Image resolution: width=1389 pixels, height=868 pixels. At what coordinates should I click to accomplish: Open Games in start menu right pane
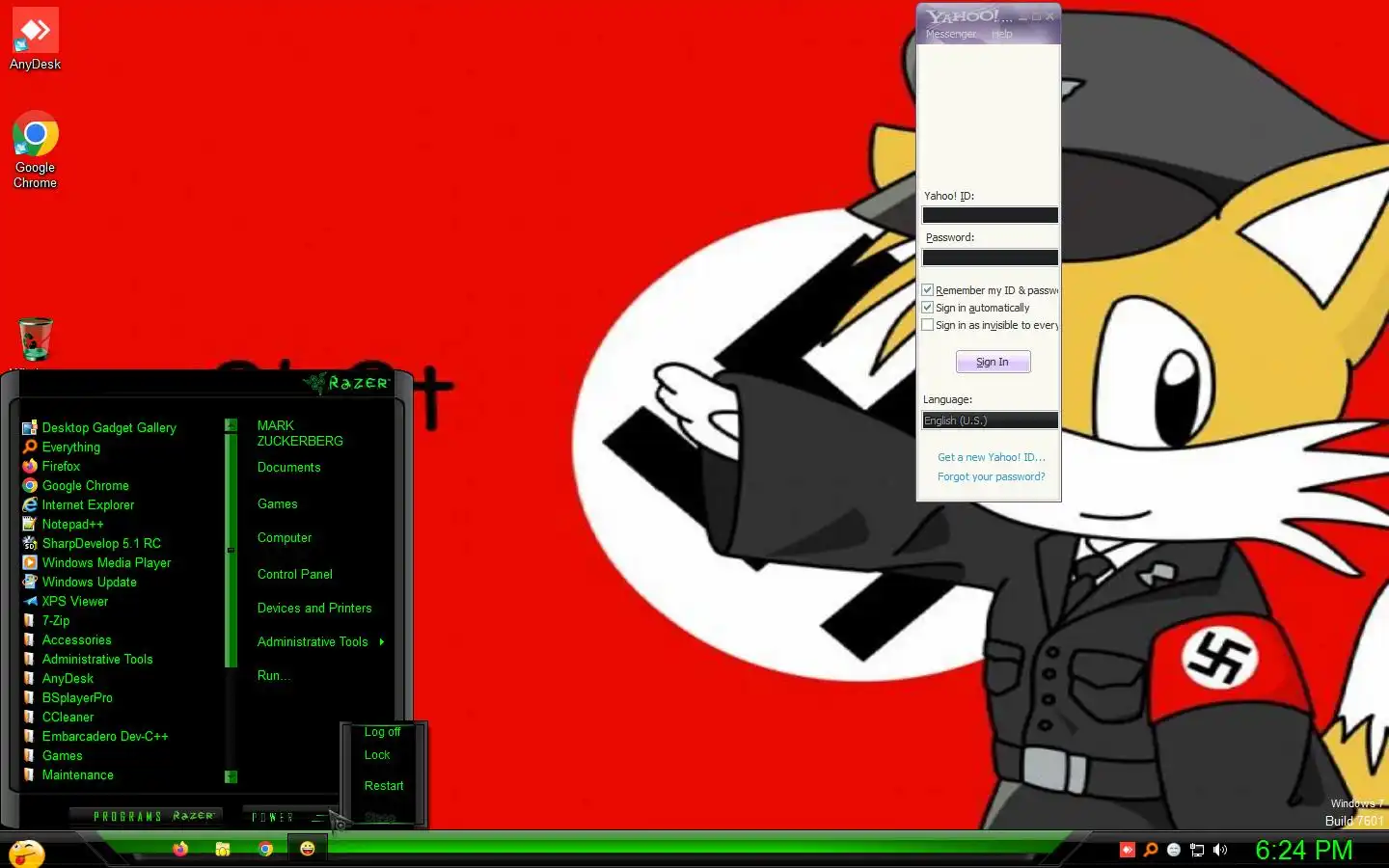pyautogui.click(x=277, y=504)
